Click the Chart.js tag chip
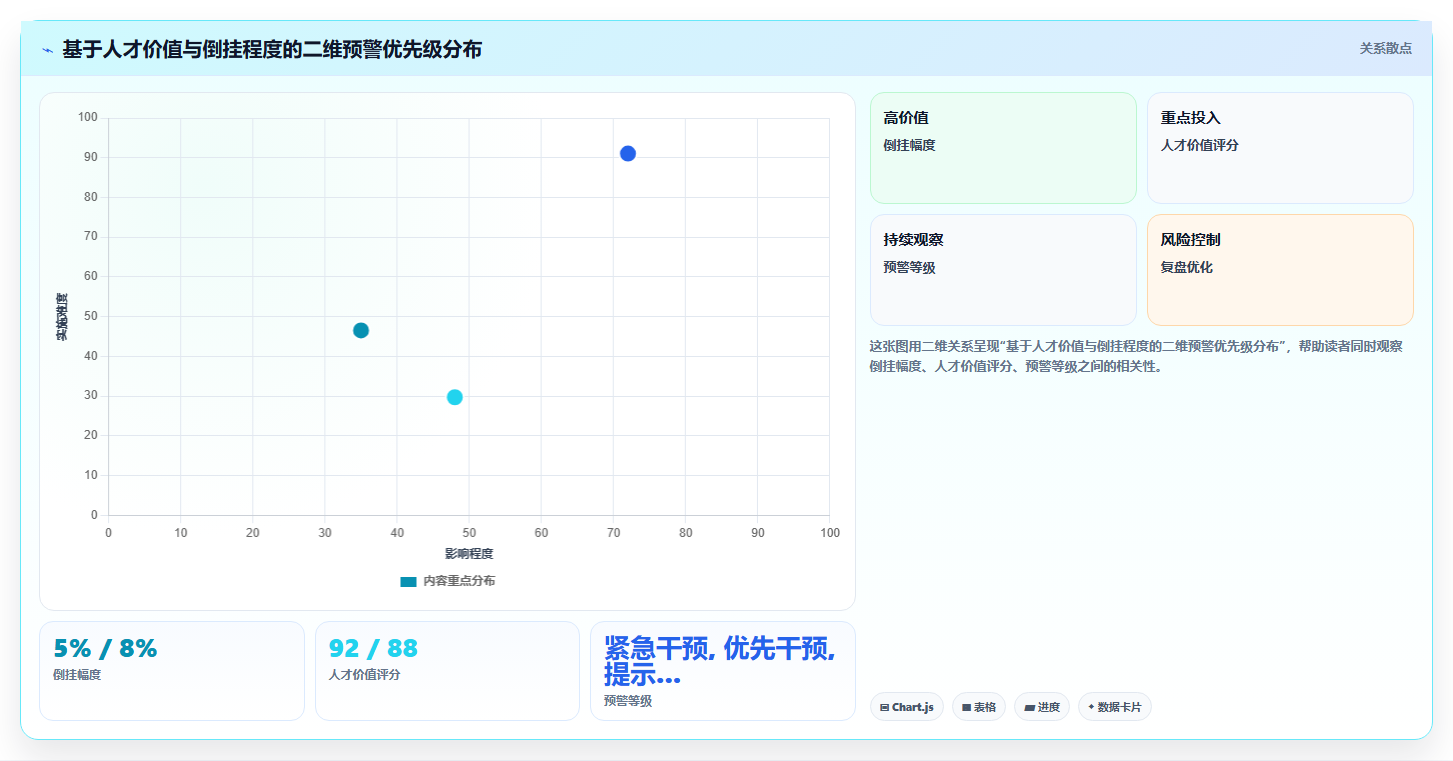 point(907,707)
